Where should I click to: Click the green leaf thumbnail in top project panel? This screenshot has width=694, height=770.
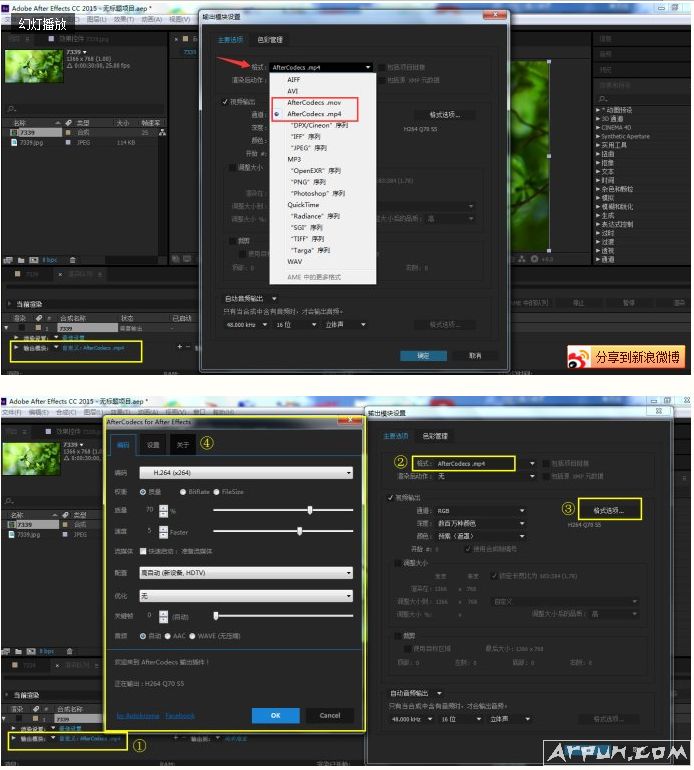(34, 66)
